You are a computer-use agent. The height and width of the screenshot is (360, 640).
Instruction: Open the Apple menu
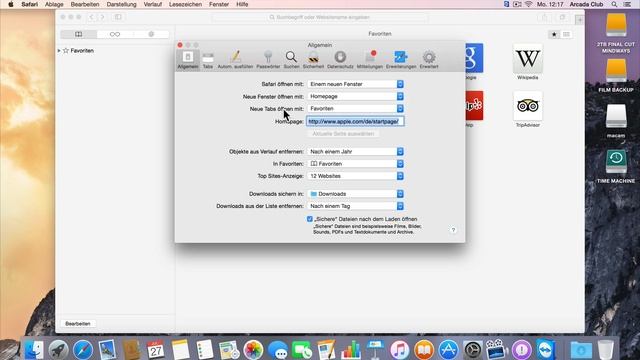tap(11, 4)
